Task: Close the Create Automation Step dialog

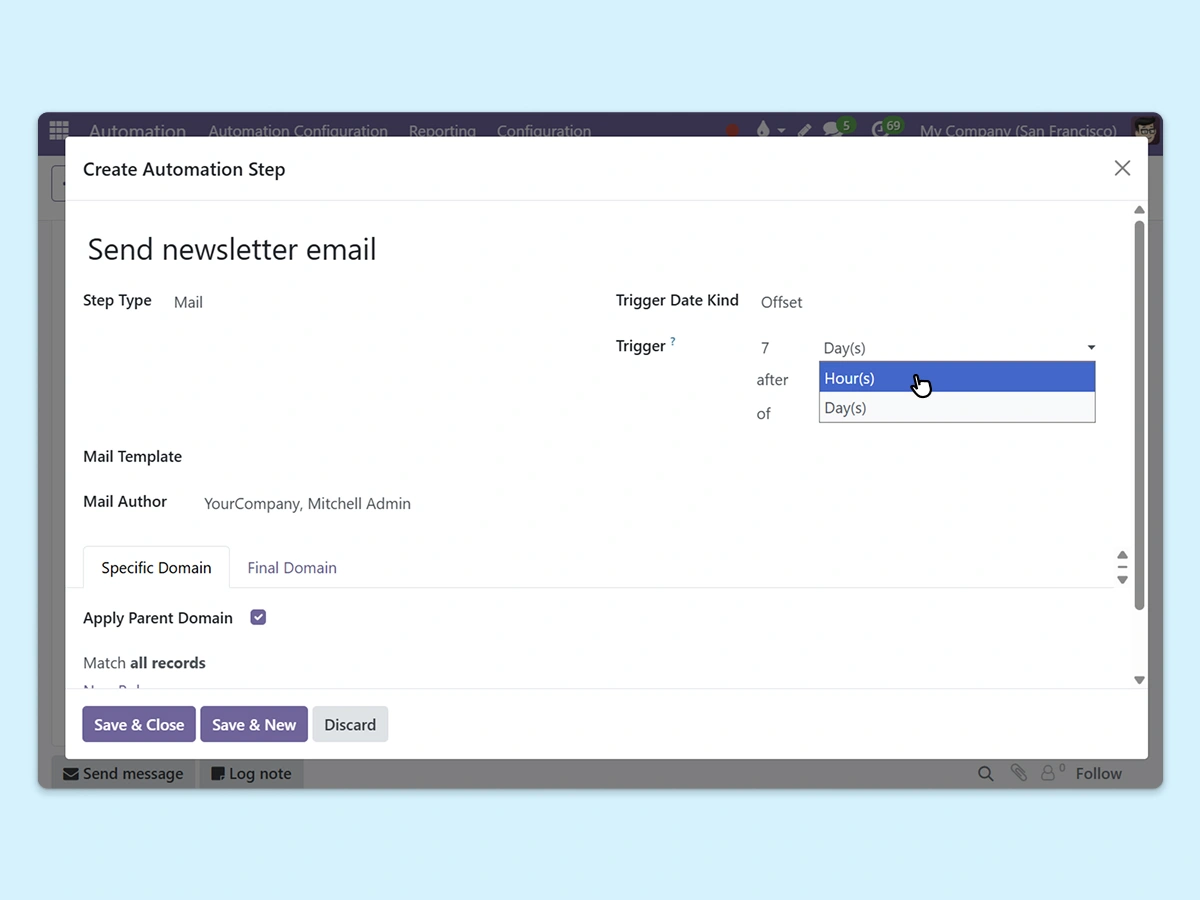Action: (1122, 168)
